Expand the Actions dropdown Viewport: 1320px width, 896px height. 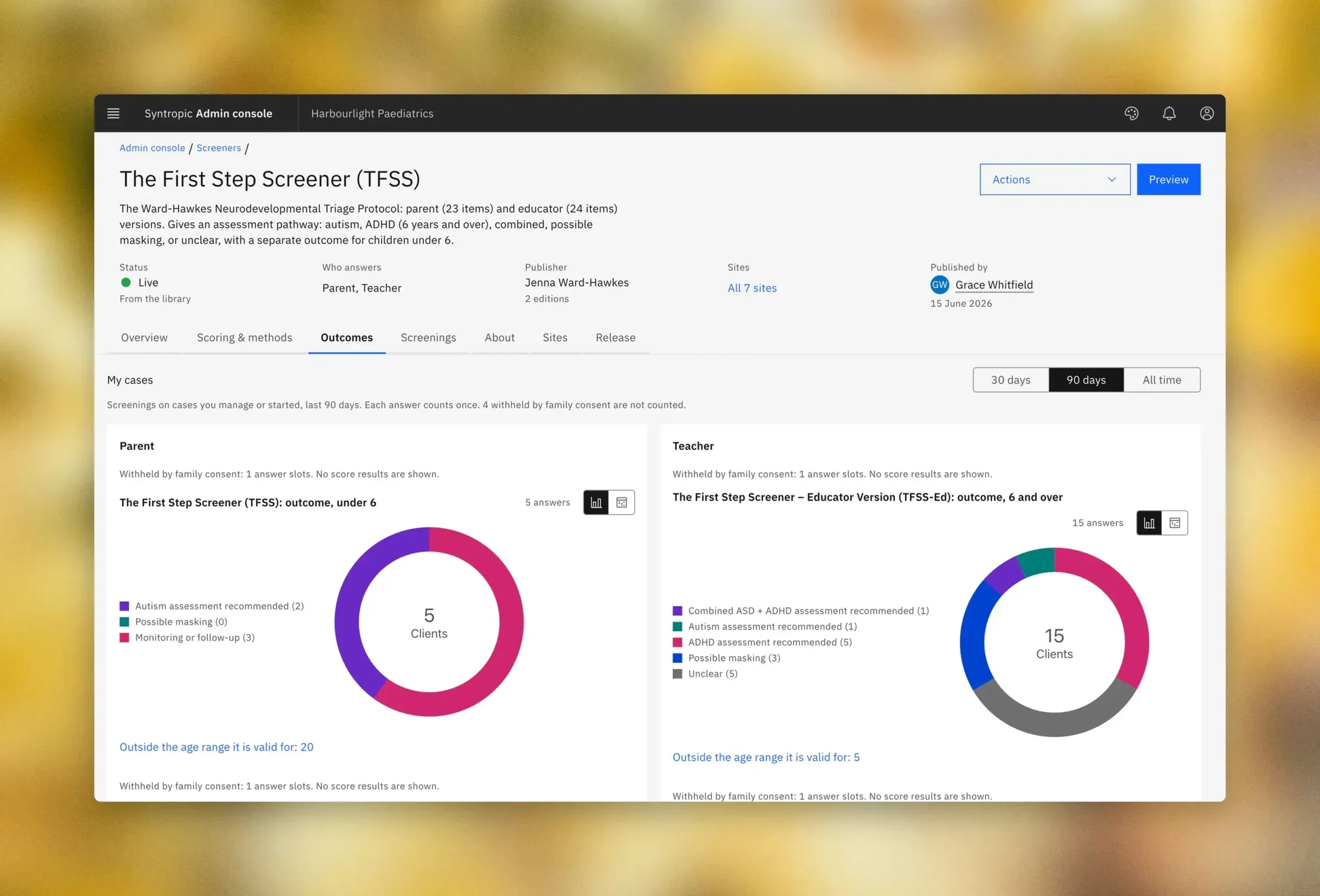click(x=1055, y=179)
